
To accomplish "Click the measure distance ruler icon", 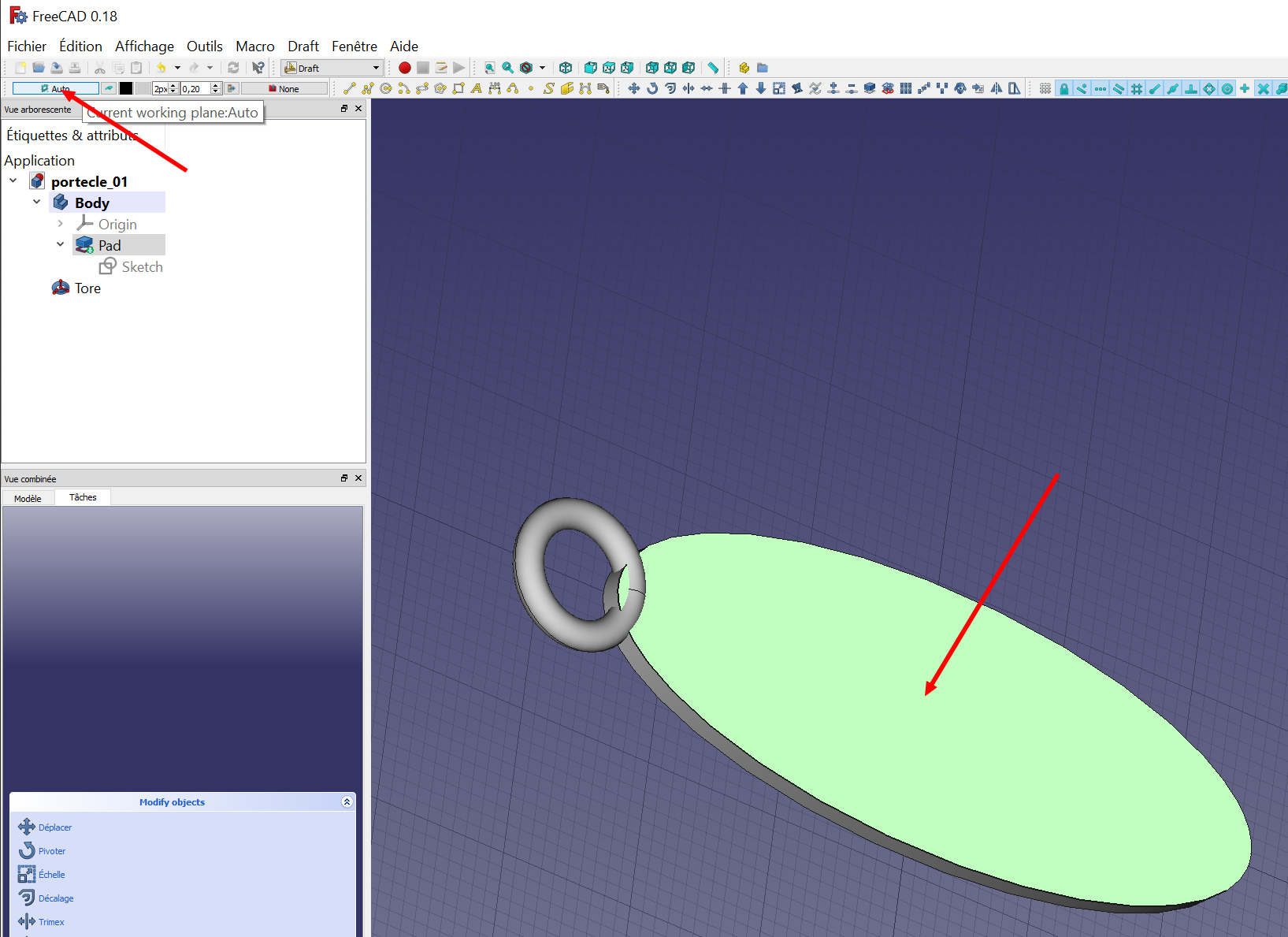I will click(713, 68).
